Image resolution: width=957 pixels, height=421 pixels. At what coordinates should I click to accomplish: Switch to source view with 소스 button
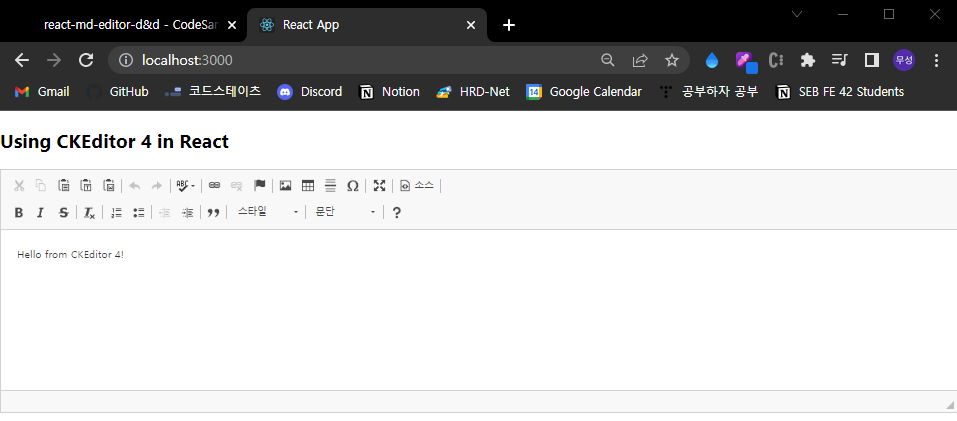[417, 185]
